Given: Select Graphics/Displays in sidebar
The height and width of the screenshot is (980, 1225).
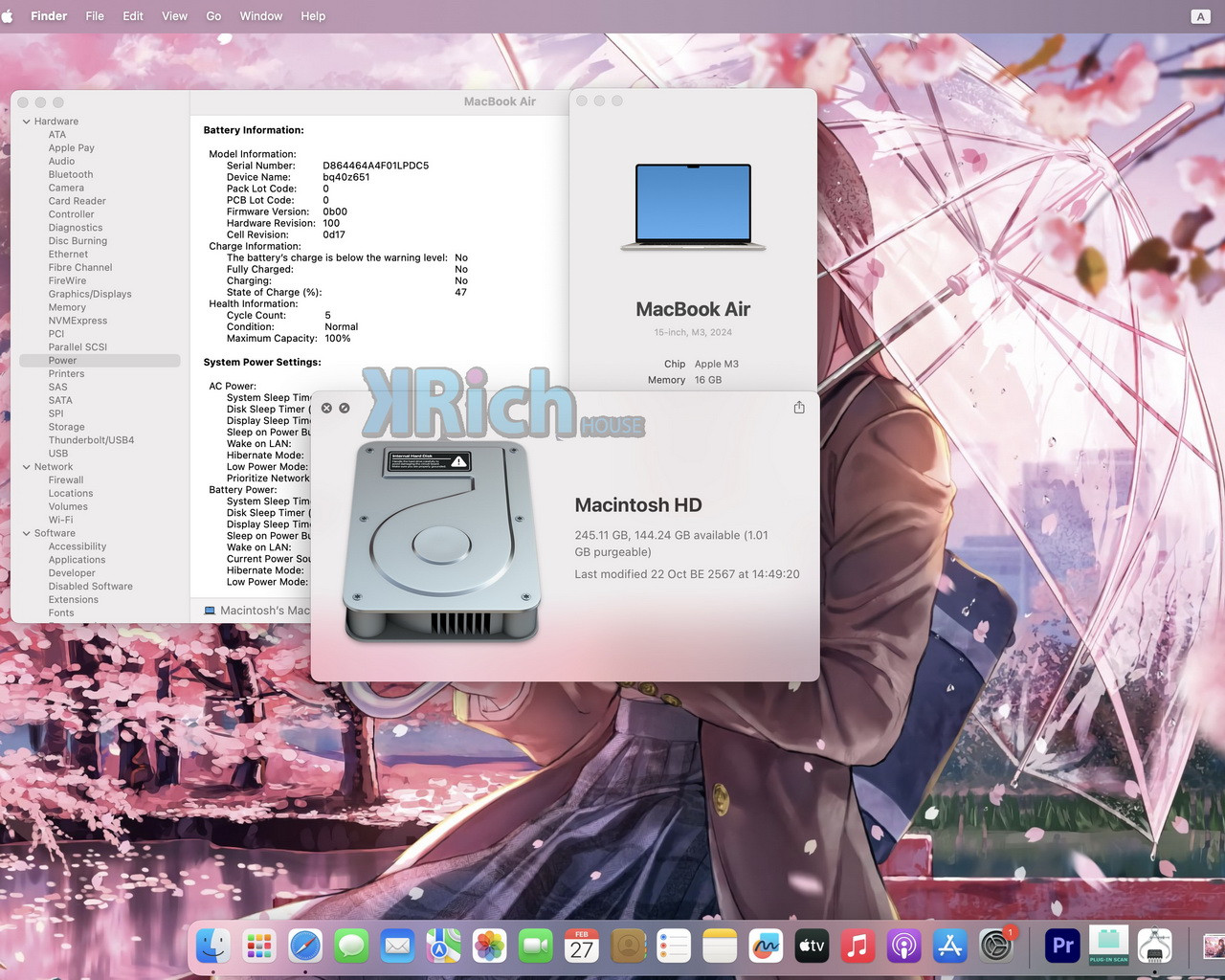Looking at the screenshot, I should (x=90, y=294).
